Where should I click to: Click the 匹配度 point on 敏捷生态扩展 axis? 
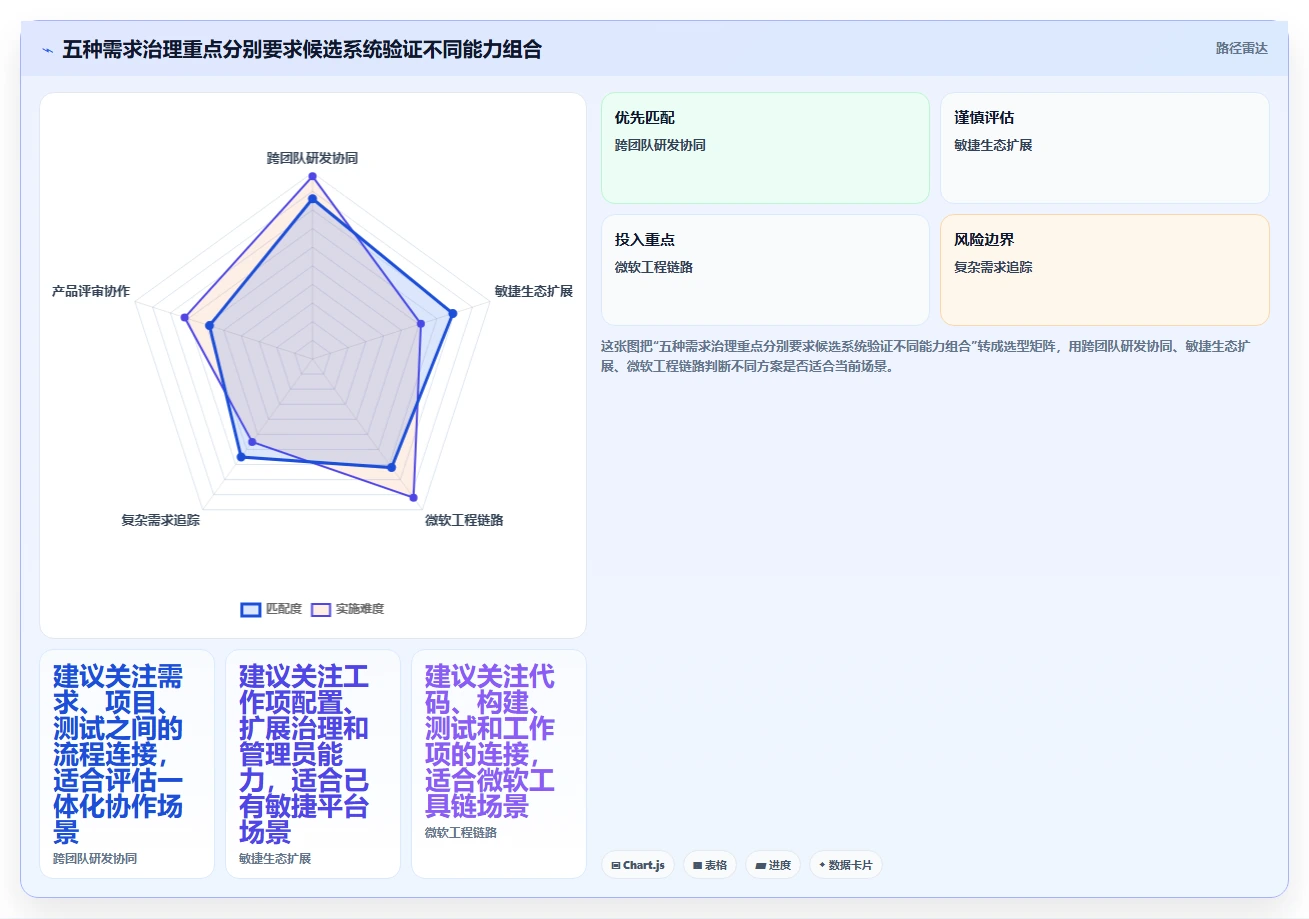[452, 313]
